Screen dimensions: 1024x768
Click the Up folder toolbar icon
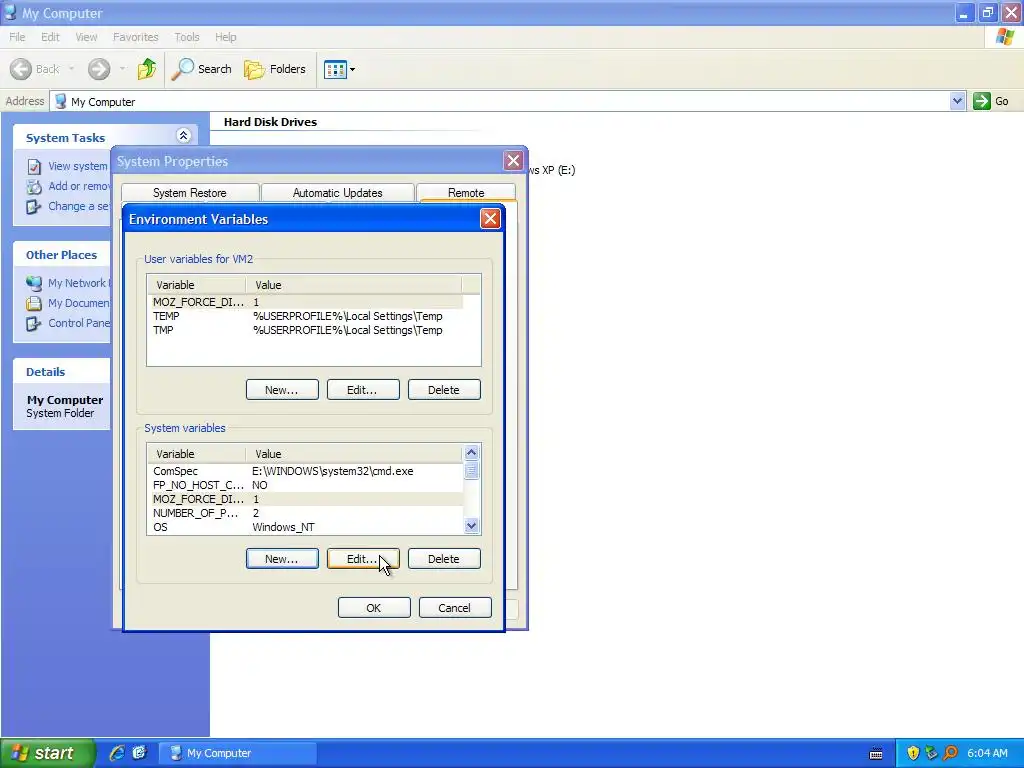[146, 69]
